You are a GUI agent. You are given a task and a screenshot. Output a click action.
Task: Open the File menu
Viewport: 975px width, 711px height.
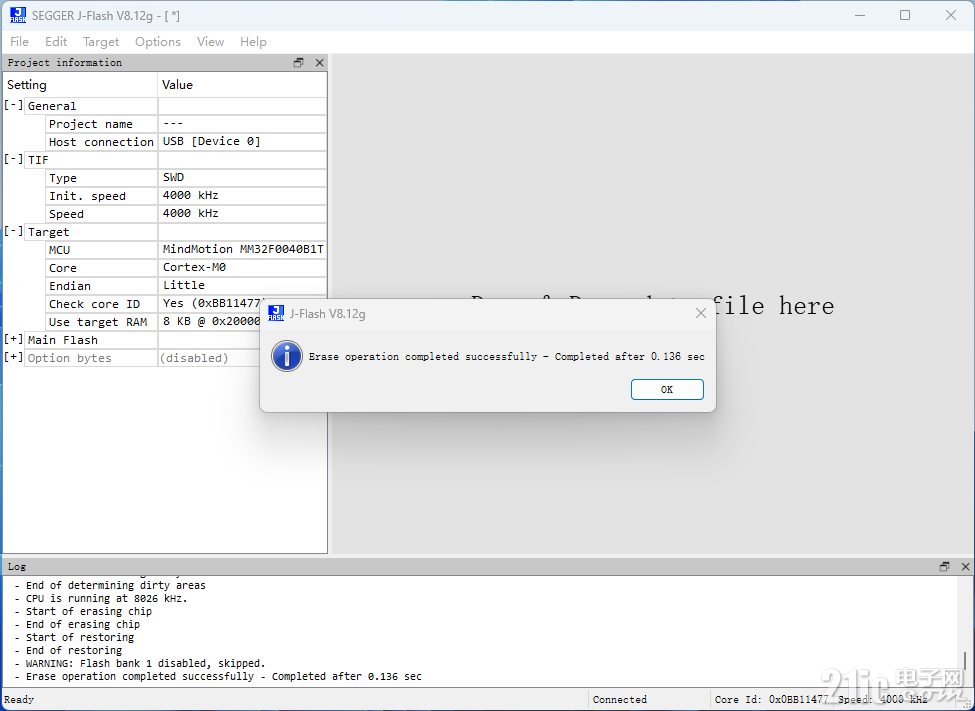tap(19, 42)
